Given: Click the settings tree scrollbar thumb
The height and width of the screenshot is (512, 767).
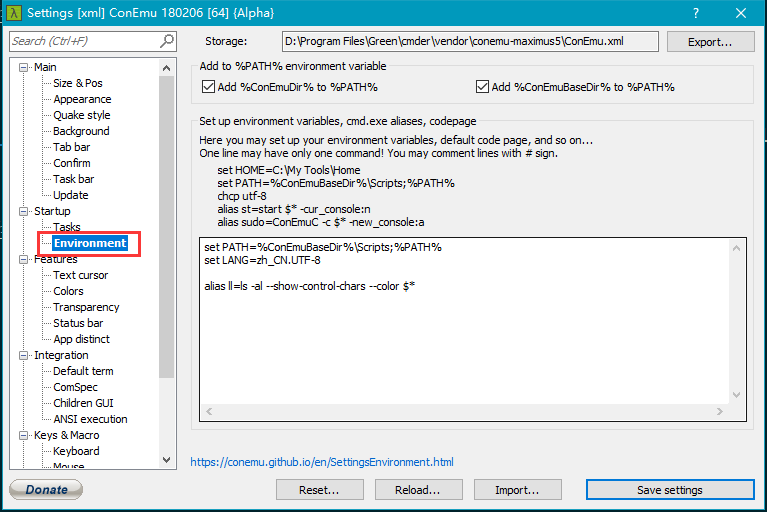Looking at the screenshot, I should 166,227.
